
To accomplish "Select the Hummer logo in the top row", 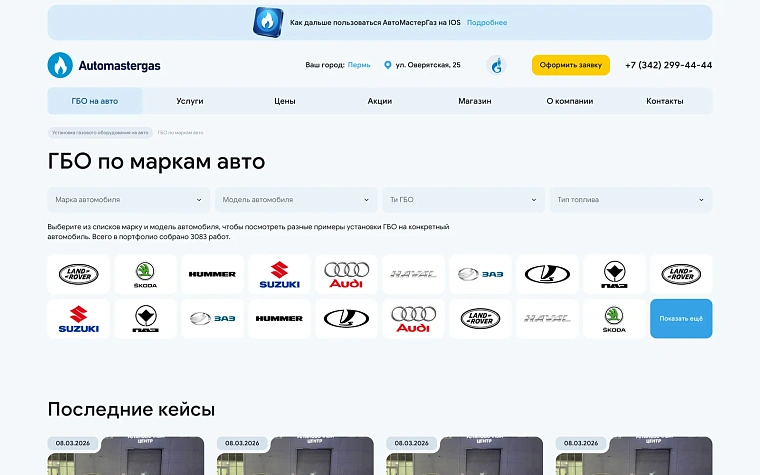I will pos(212,274).
